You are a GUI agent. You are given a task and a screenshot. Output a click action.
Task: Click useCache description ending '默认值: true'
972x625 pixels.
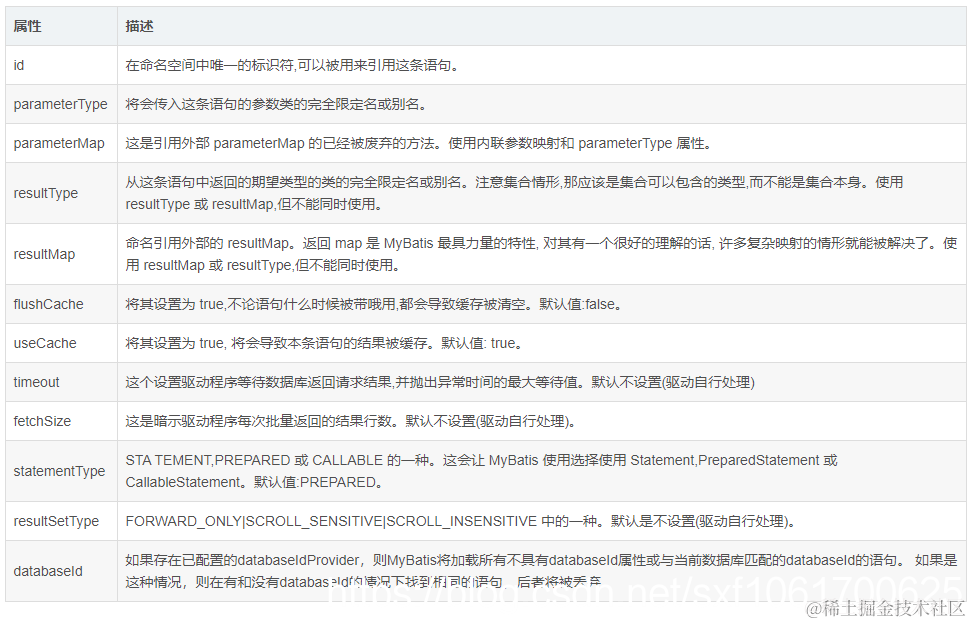(324, 344)
